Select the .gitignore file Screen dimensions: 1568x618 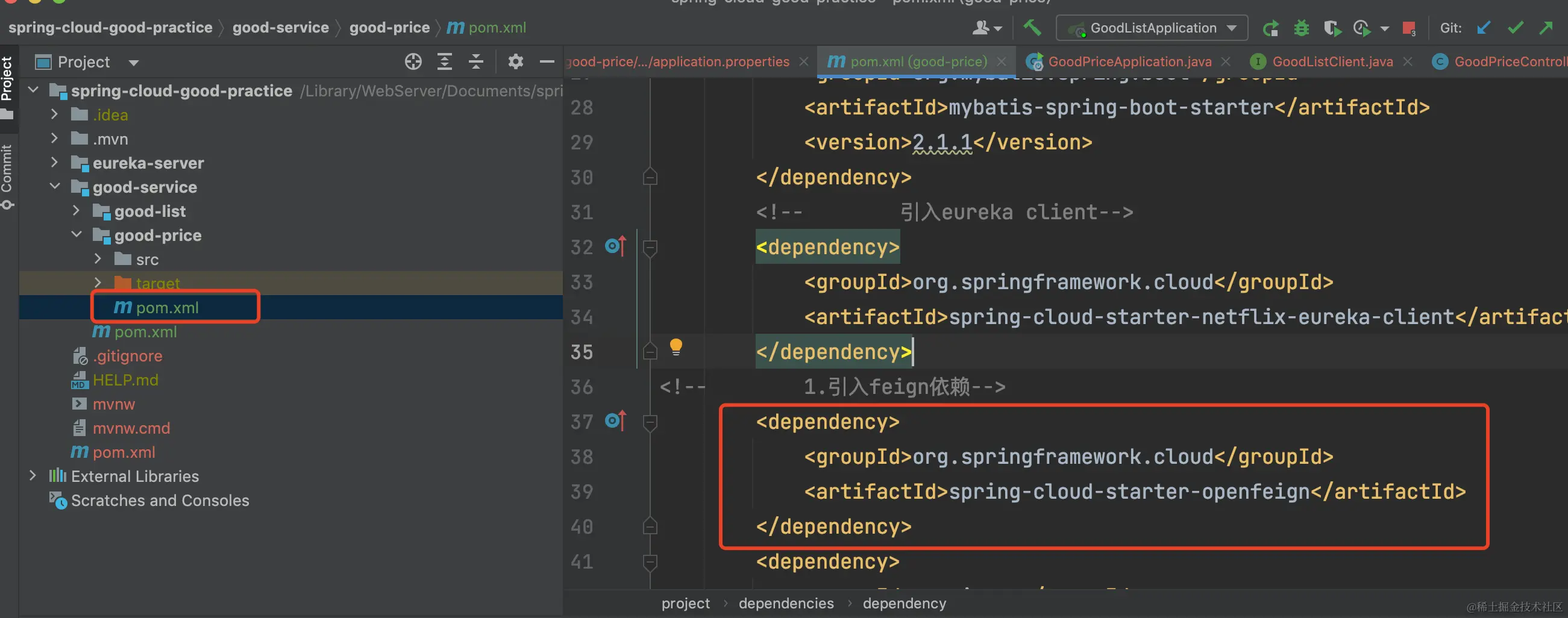coord(127,355)
